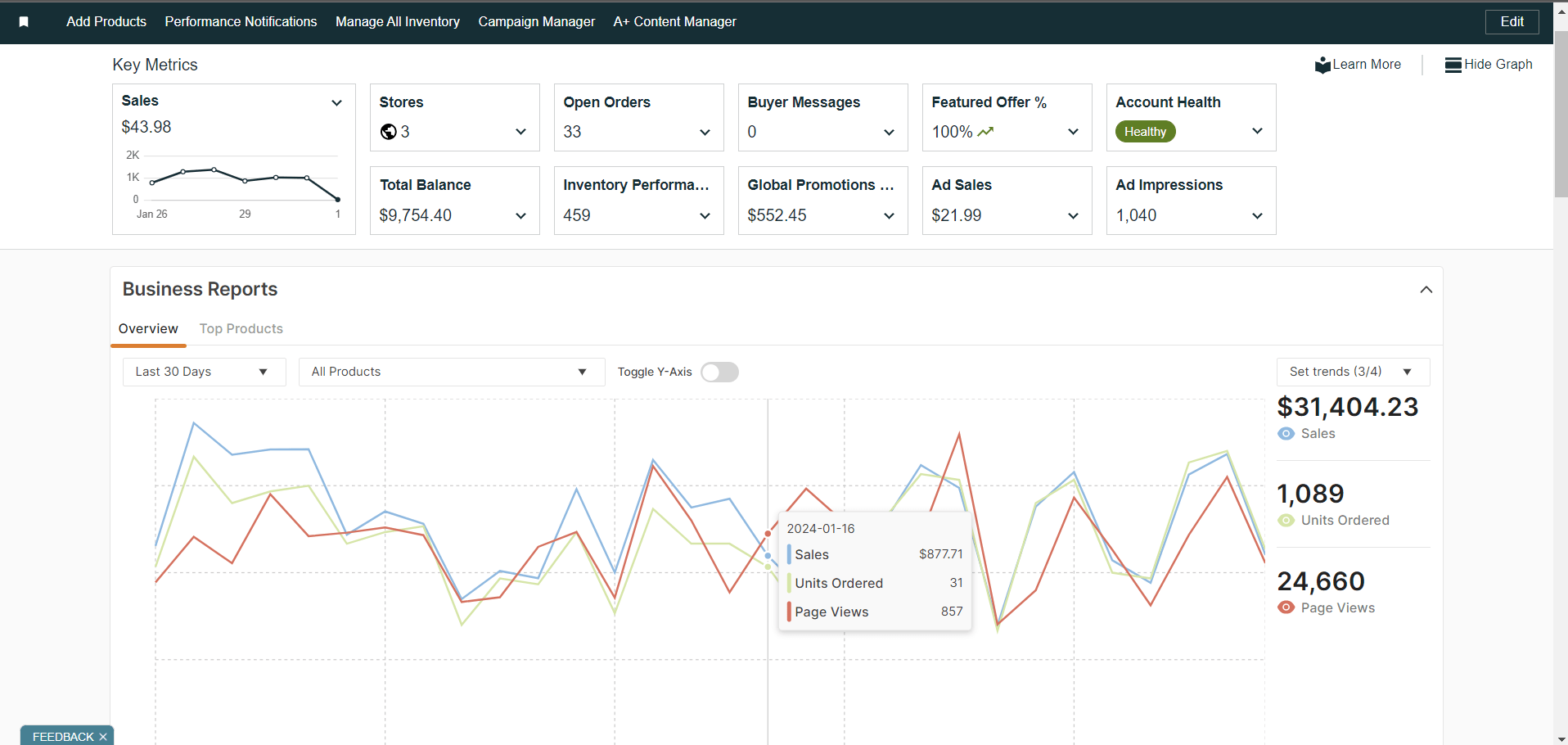Expand the Sales metric card chevron

point(336,103)
